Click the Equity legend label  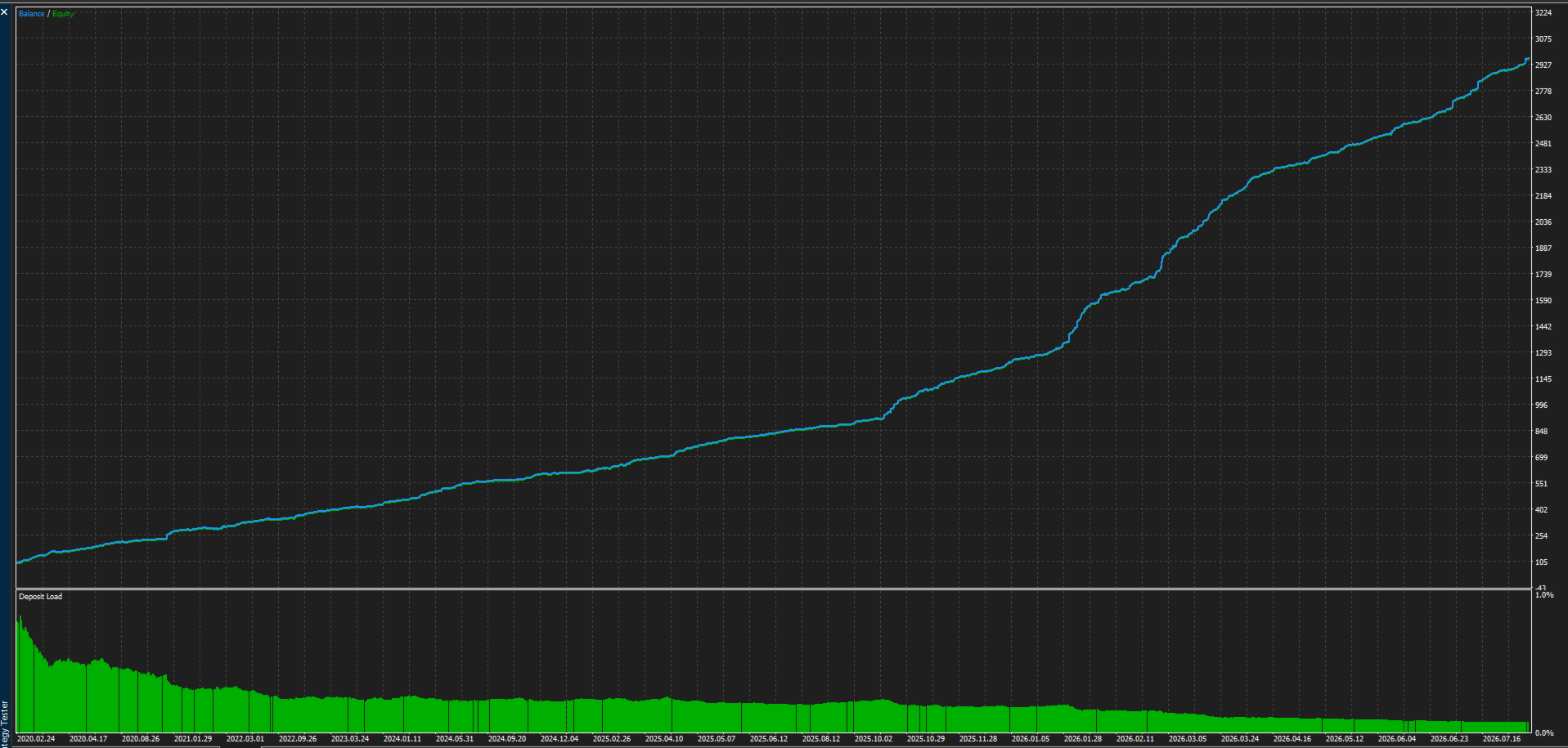63,14
